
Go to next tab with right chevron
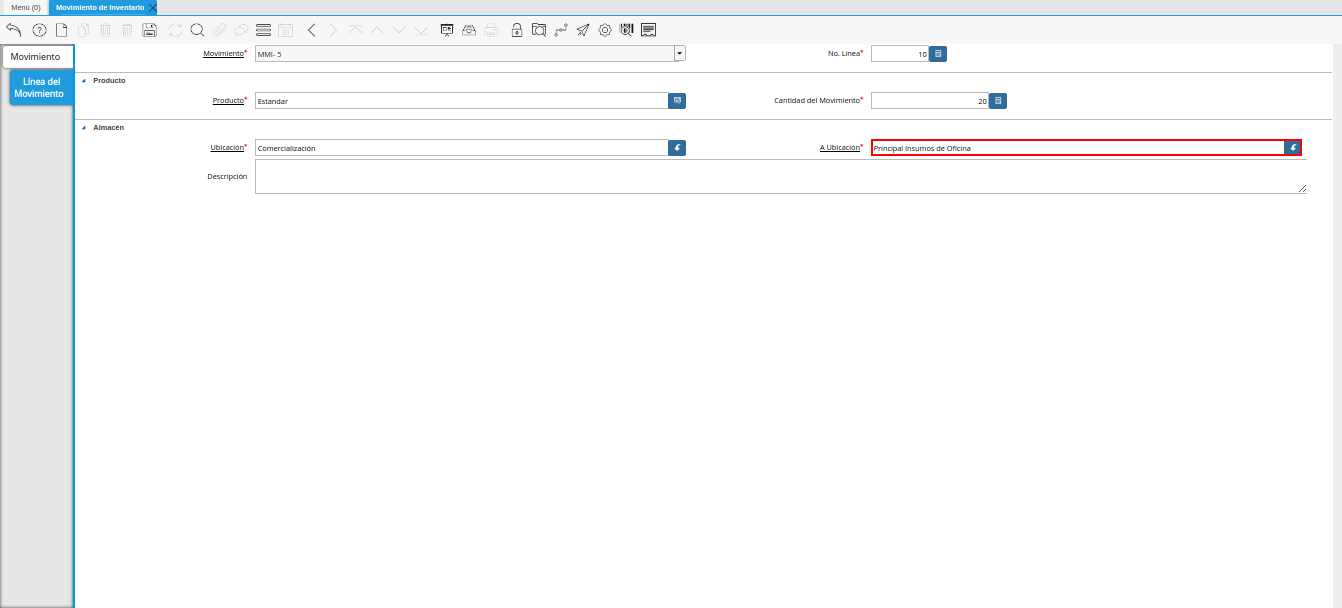point(334,30)
